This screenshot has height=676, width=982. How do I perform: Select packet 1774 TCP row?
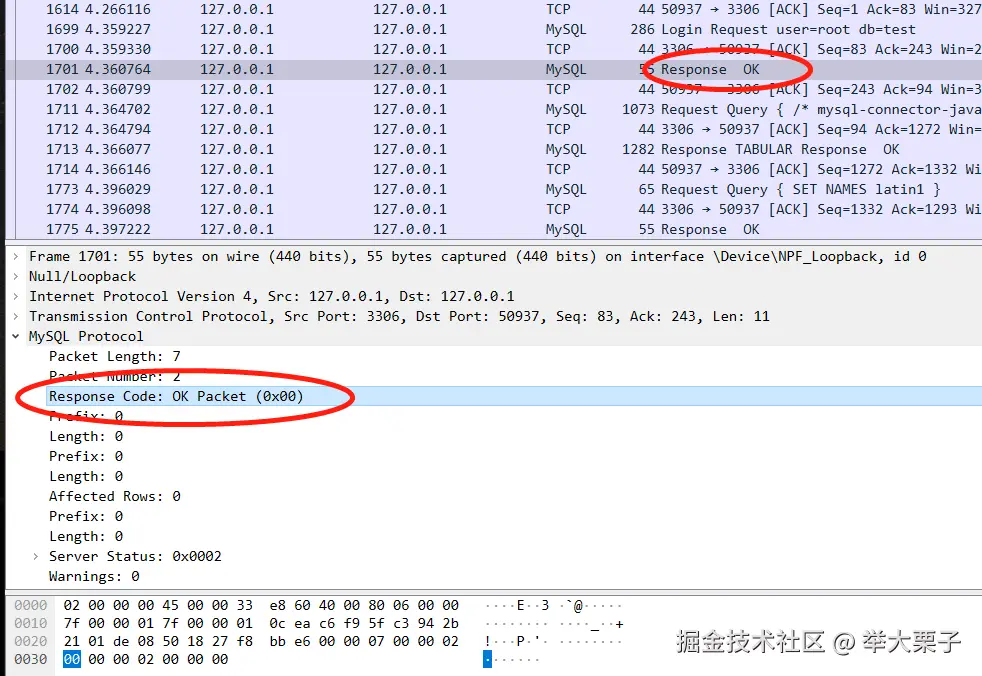click(x=494, y=210)
